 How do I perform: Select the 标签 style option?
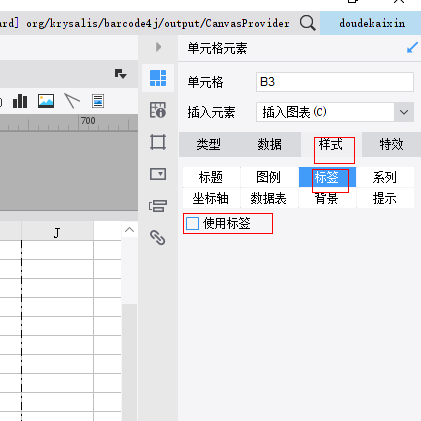coord(327,177)
